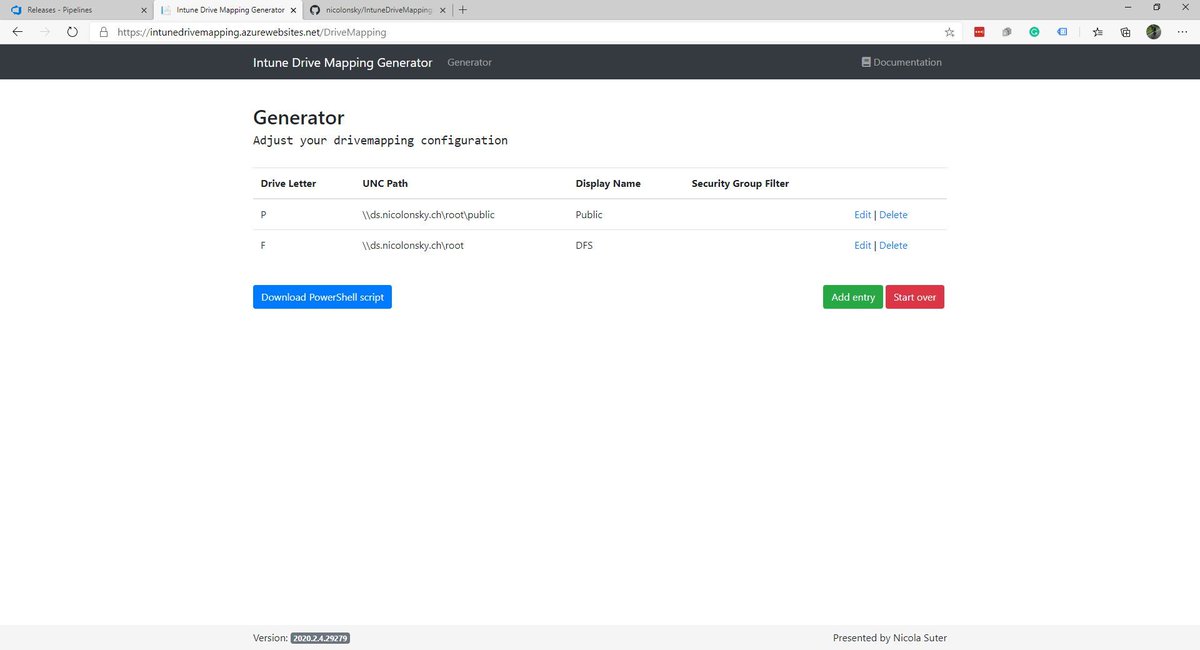Click the Intune Drive Mapping Generator brand link
1200x650 pixels.
click(343, 62)
